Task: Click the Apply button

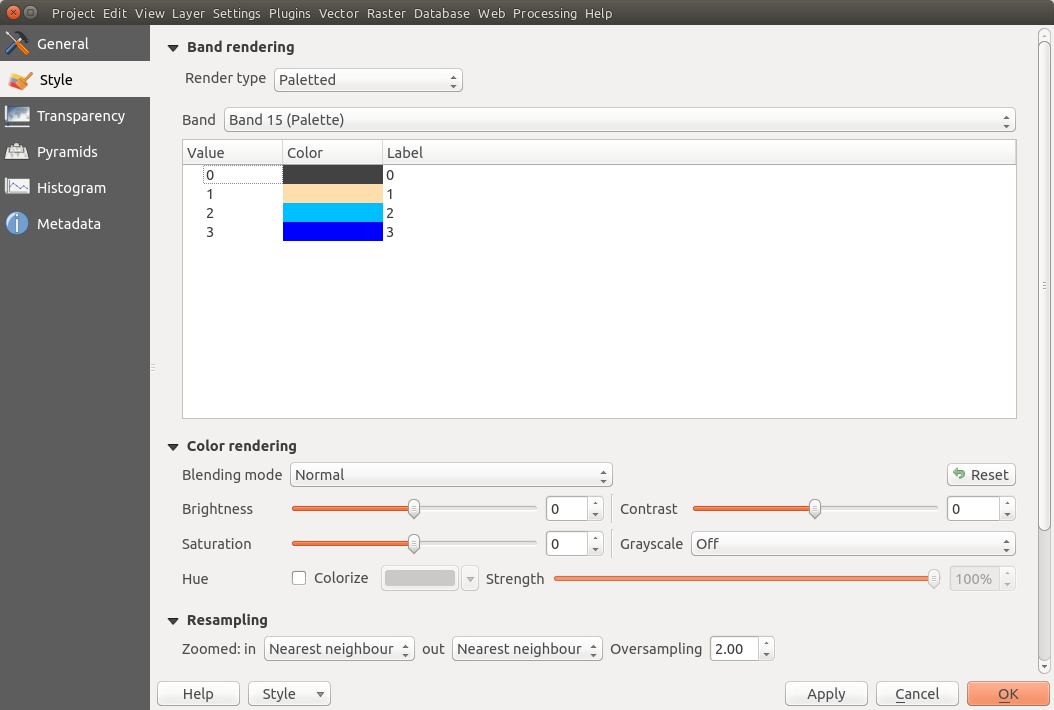Action: click(x=826, y=694)
